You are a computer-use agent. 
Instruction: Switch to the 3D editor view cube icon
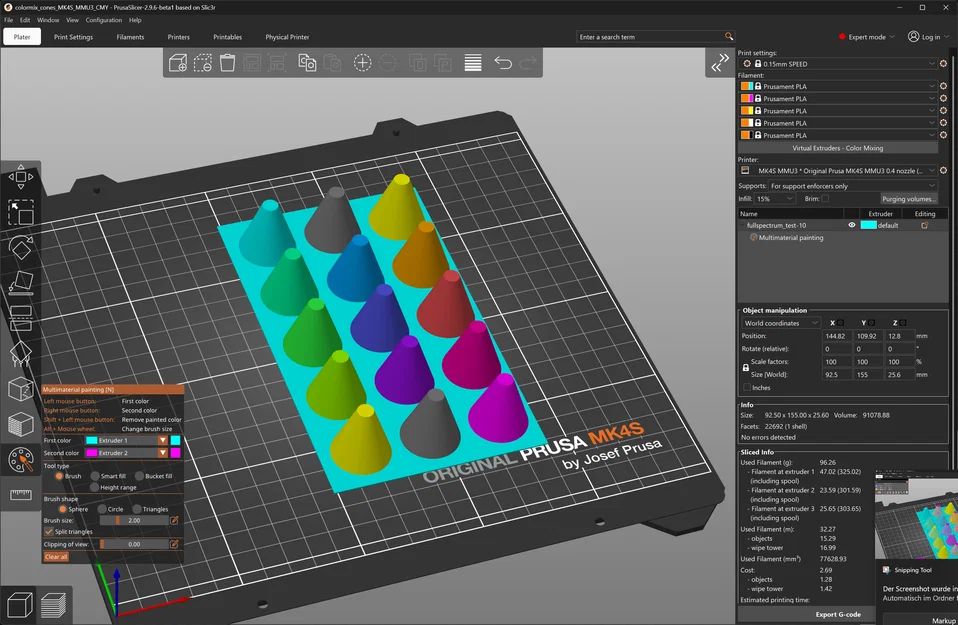click(x=20, y=605)
